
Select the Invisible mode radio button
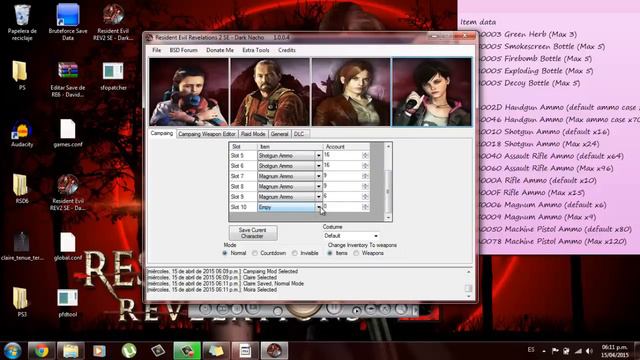click(295, 253)
